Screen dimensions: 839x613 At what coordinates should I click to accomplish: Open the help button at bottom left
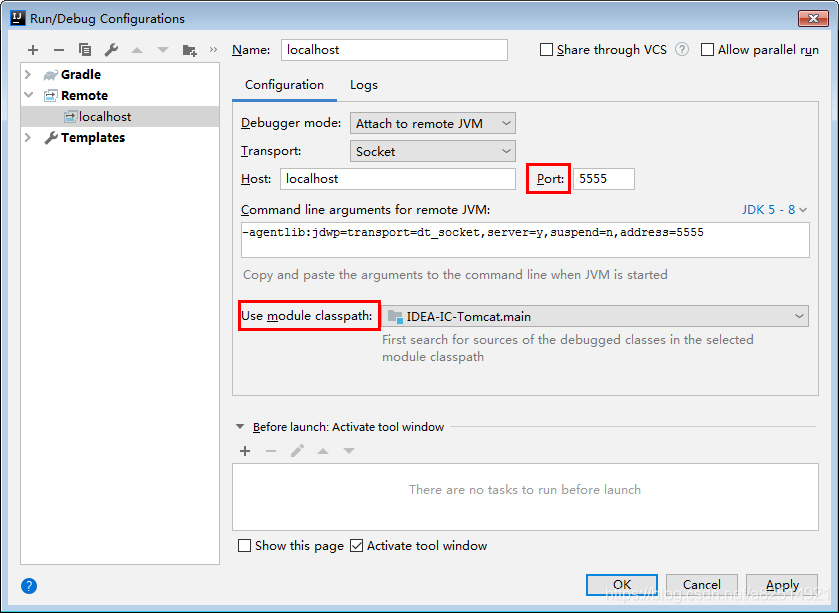pyautogui.click(x=29, y=586)
